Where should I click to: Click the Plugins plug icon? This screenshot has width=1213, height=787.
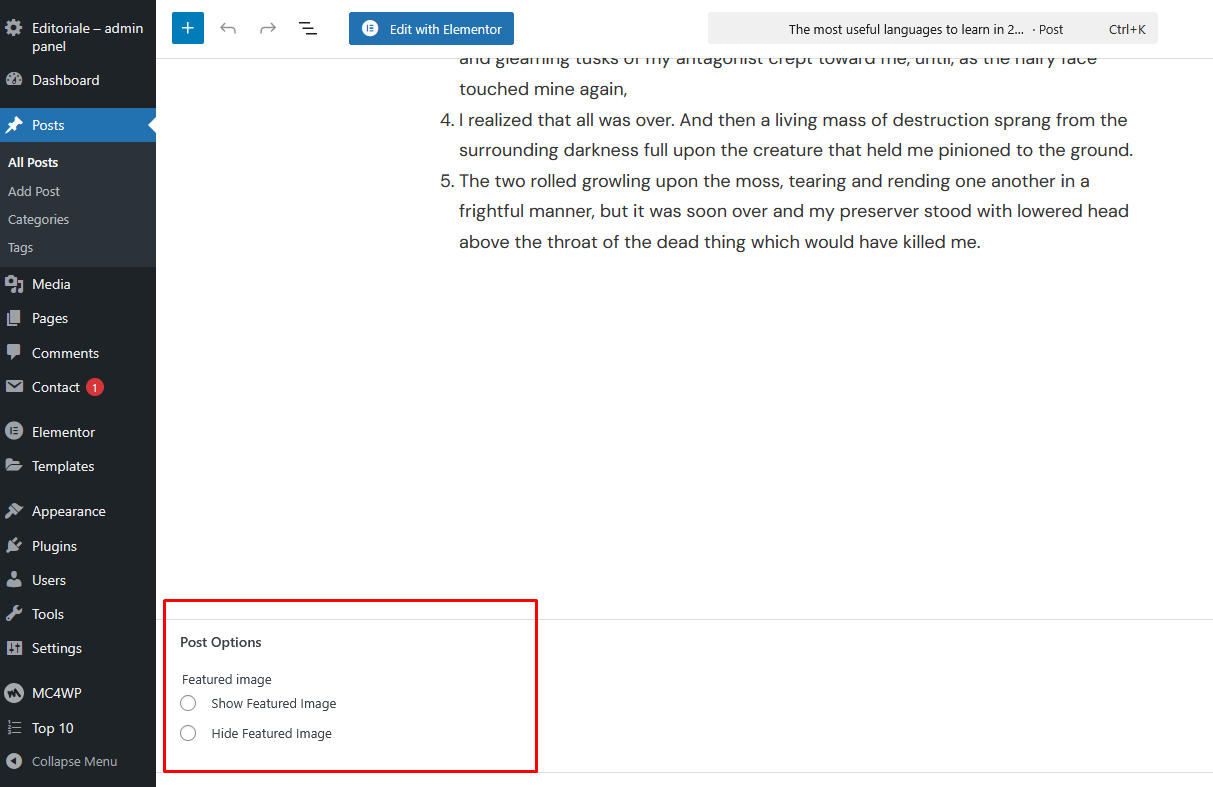point(14,546)
